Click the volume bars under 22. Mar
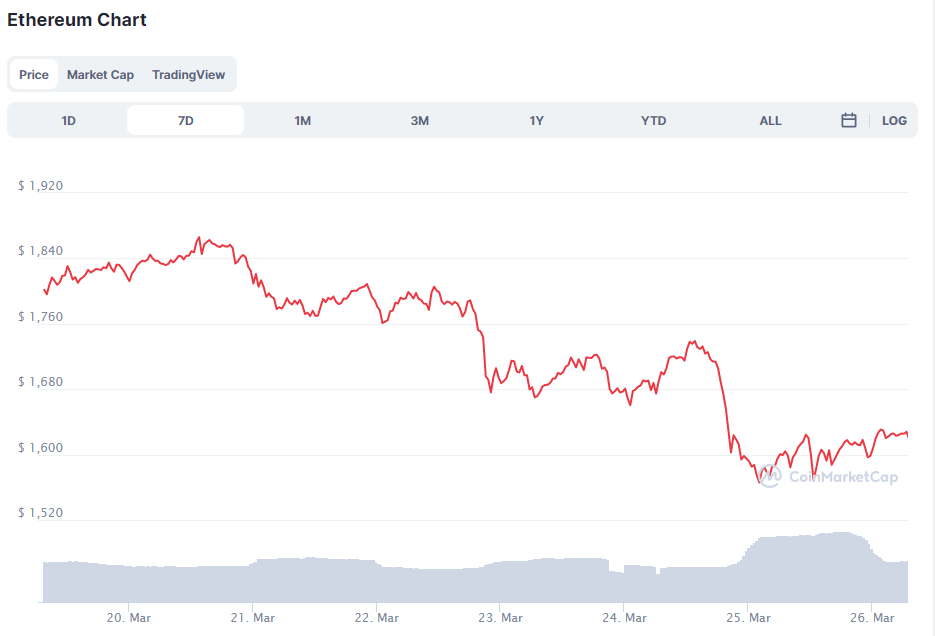 click(x=377, y=581)
